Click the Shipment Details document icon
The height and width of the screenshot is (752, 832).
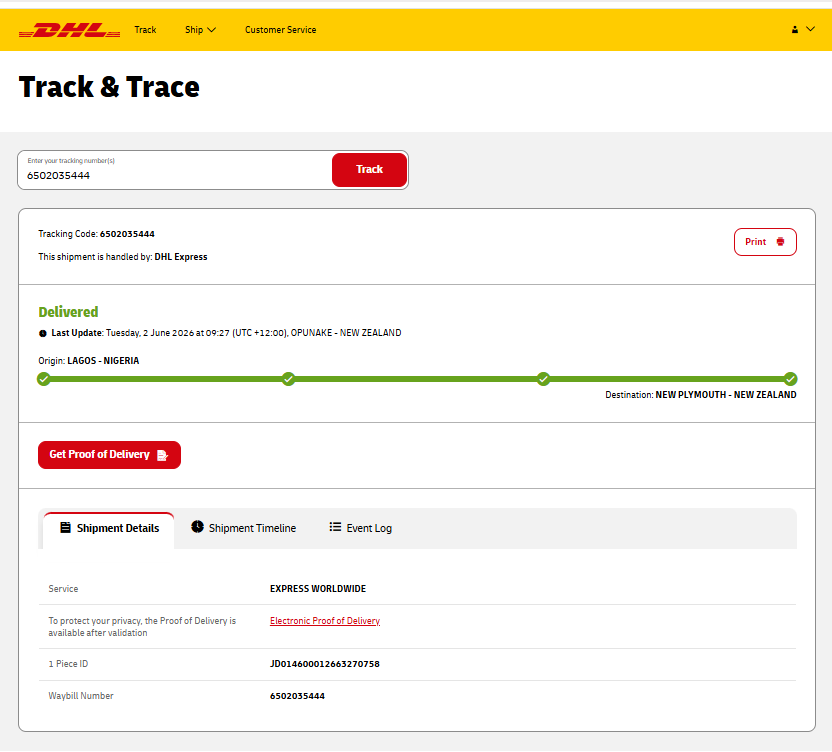pos(65,528)
